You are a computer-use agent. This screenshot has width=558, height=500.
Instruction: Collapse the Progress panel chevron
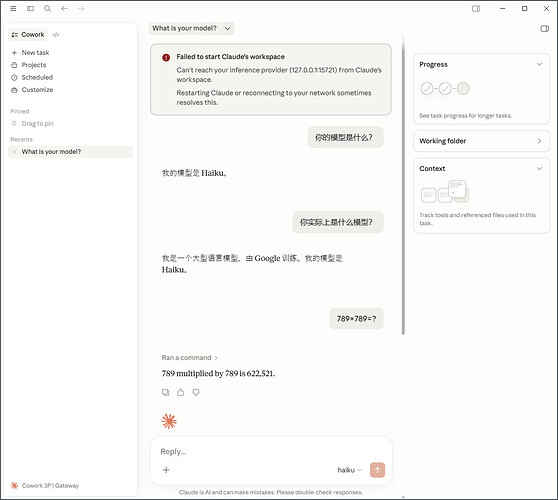tap(539, 64)
